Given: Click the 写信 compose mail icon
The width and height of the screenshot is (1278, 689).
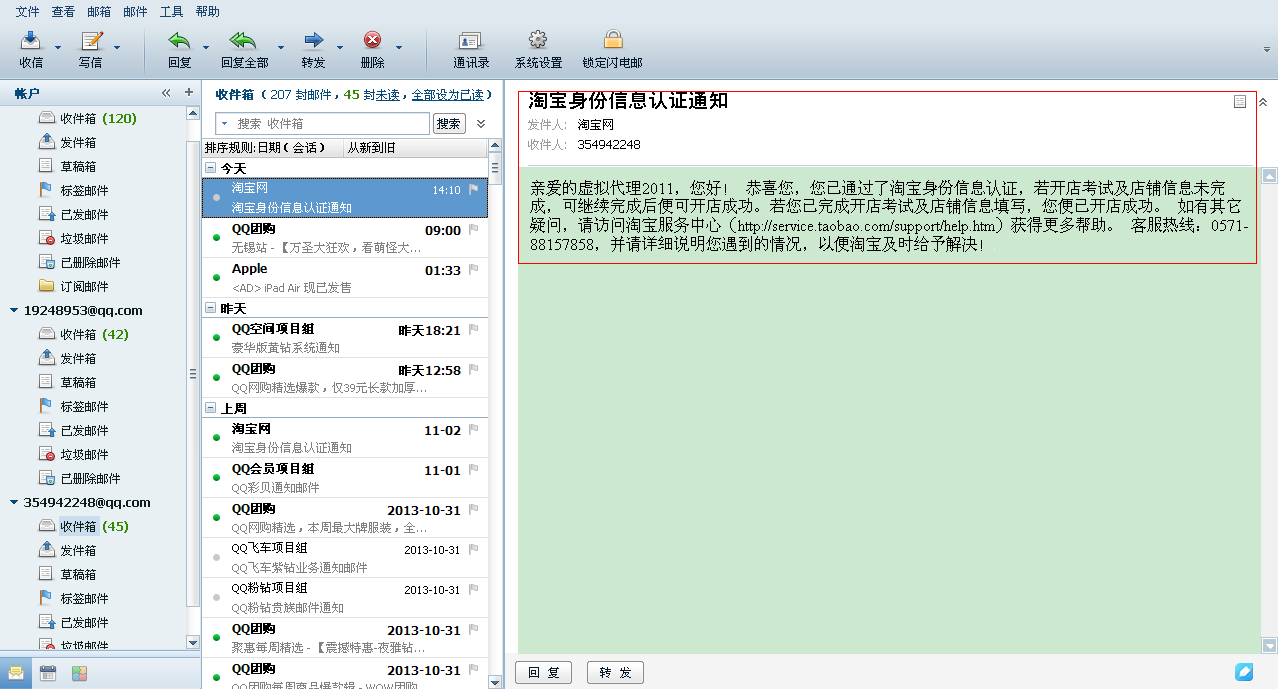Looking at the screenshot, I should point(91,41).
